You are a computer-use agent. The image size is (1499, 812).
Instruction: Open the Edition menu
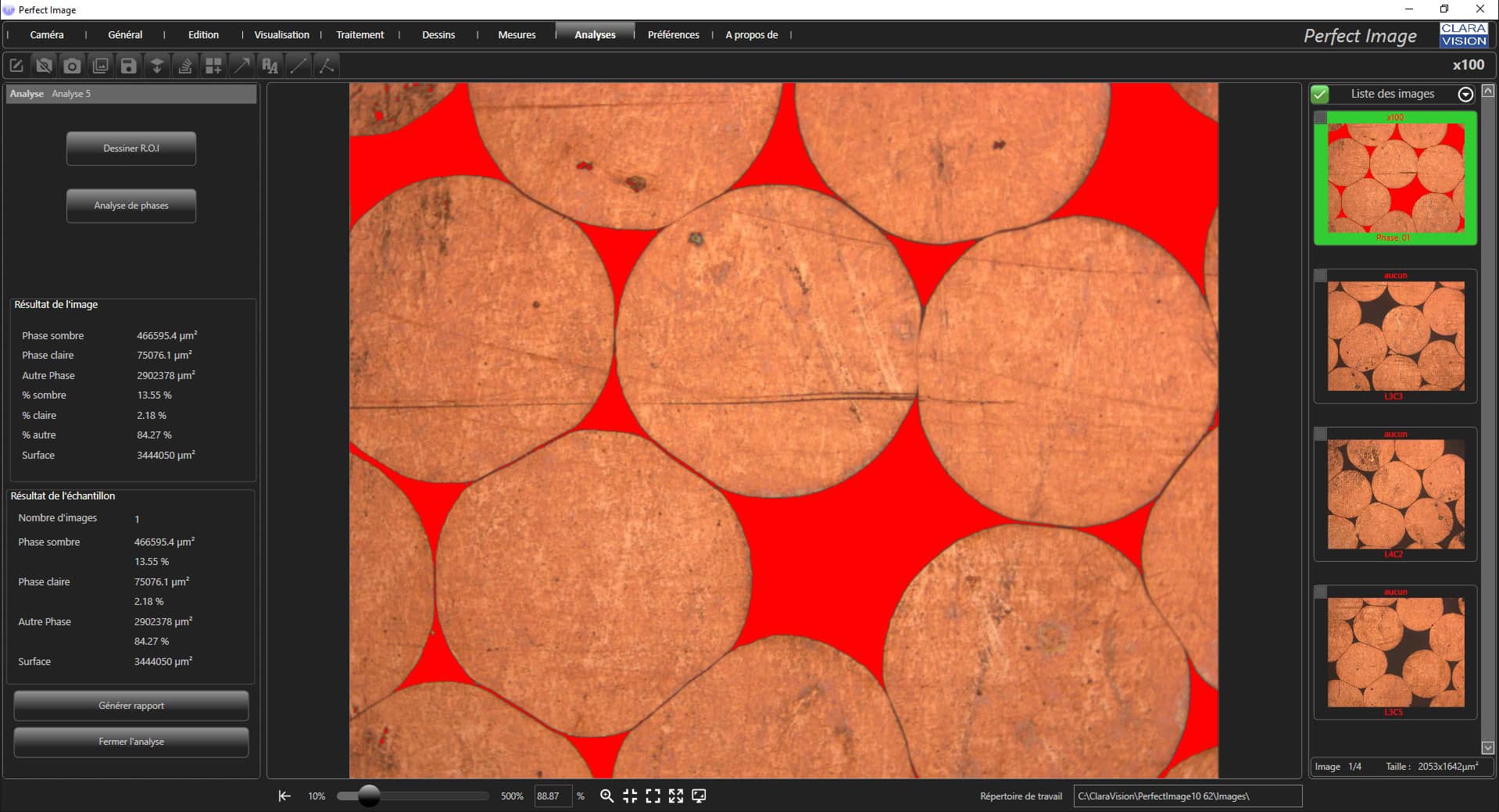[x=203, y=34]
